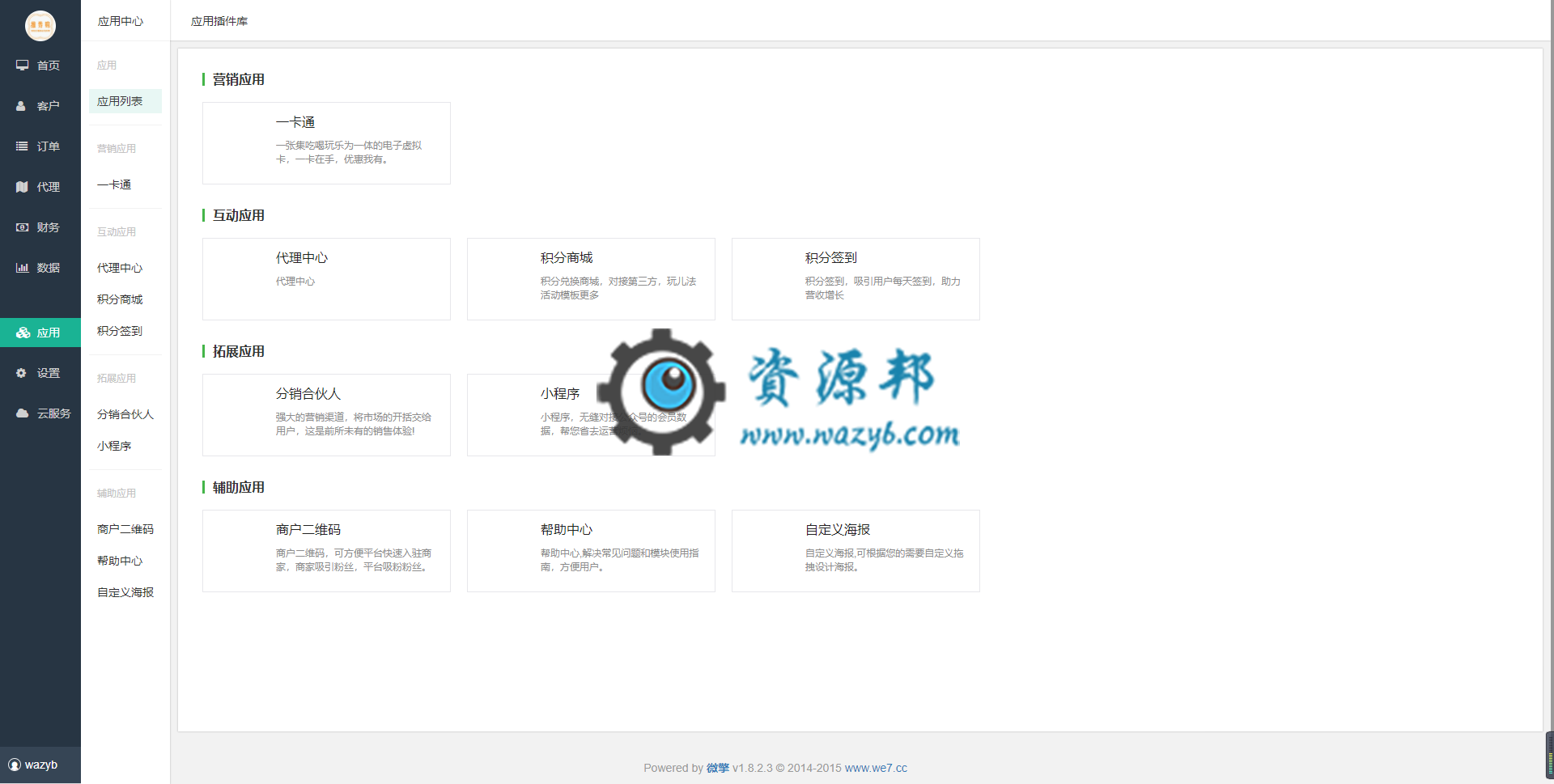Open the 一卡通 app card

[326, 143]
